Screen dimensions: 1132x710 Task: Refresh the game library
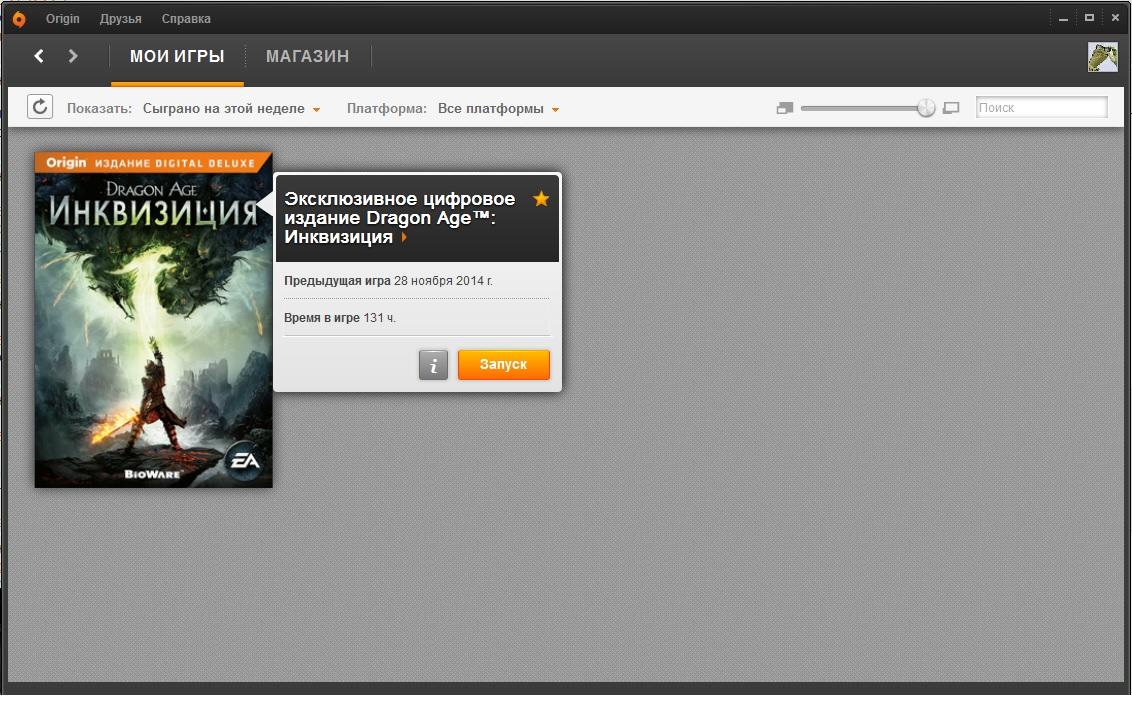pos(40,107)
